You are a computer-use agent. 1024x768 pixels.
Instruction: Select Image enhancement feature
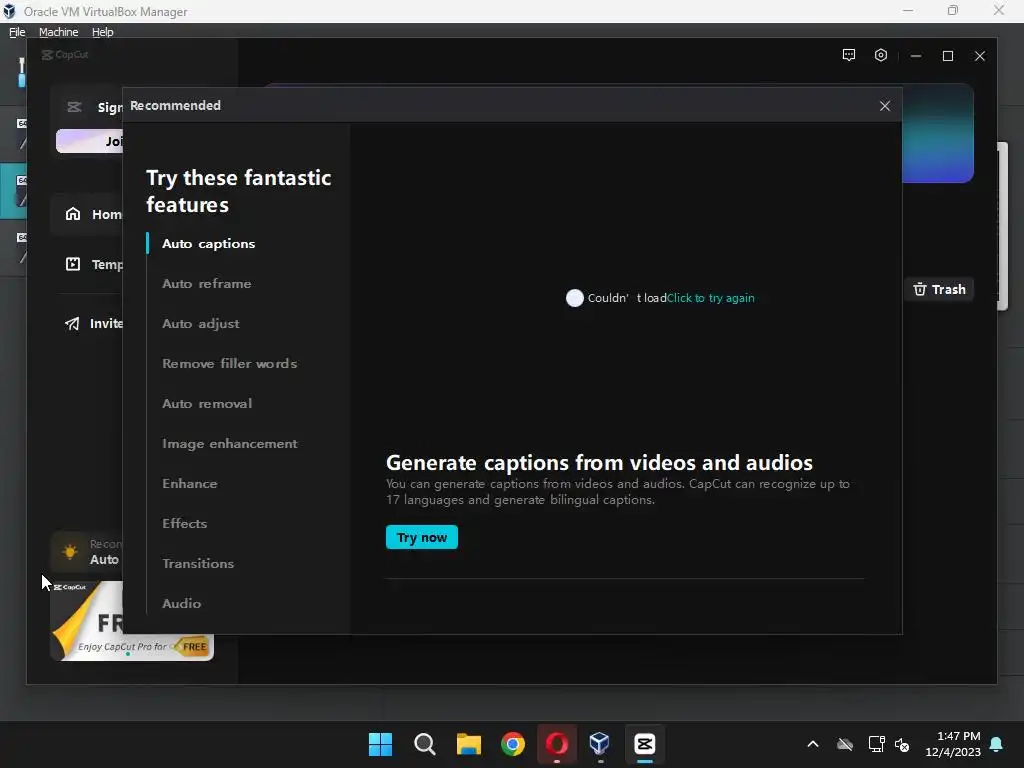tap(229, 443)
